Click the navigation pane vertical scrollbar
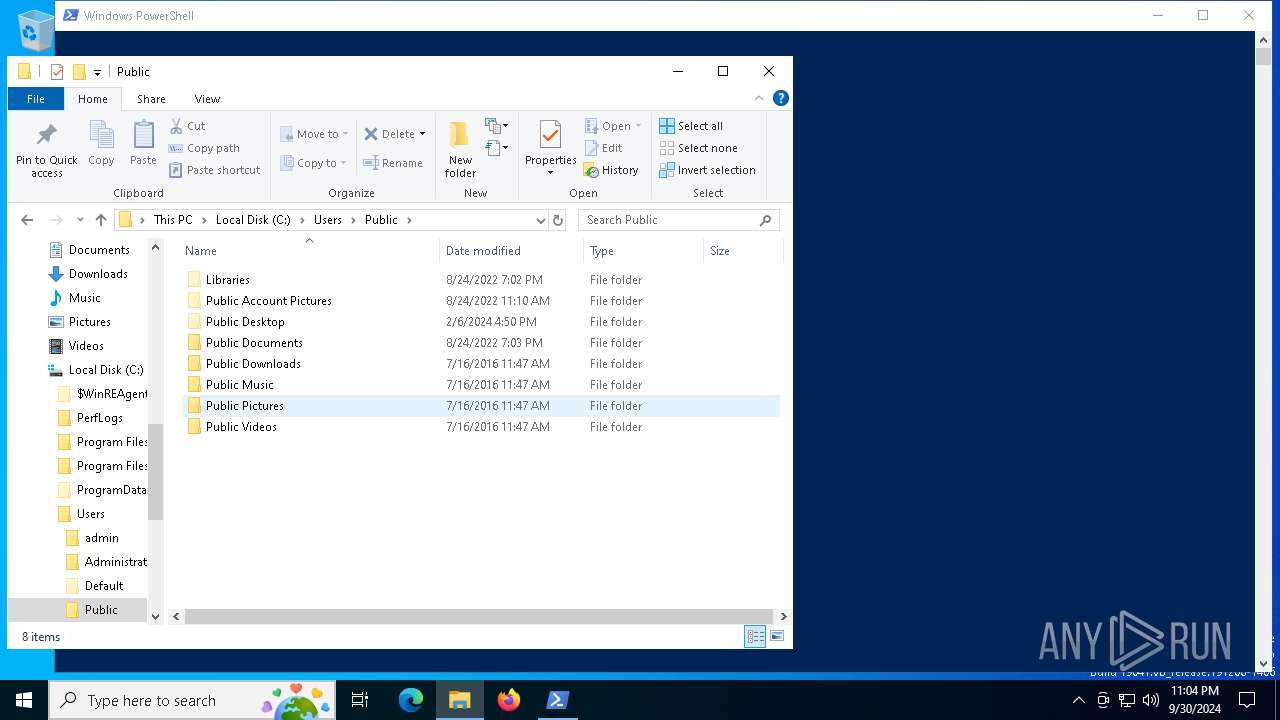 [155, 470]
